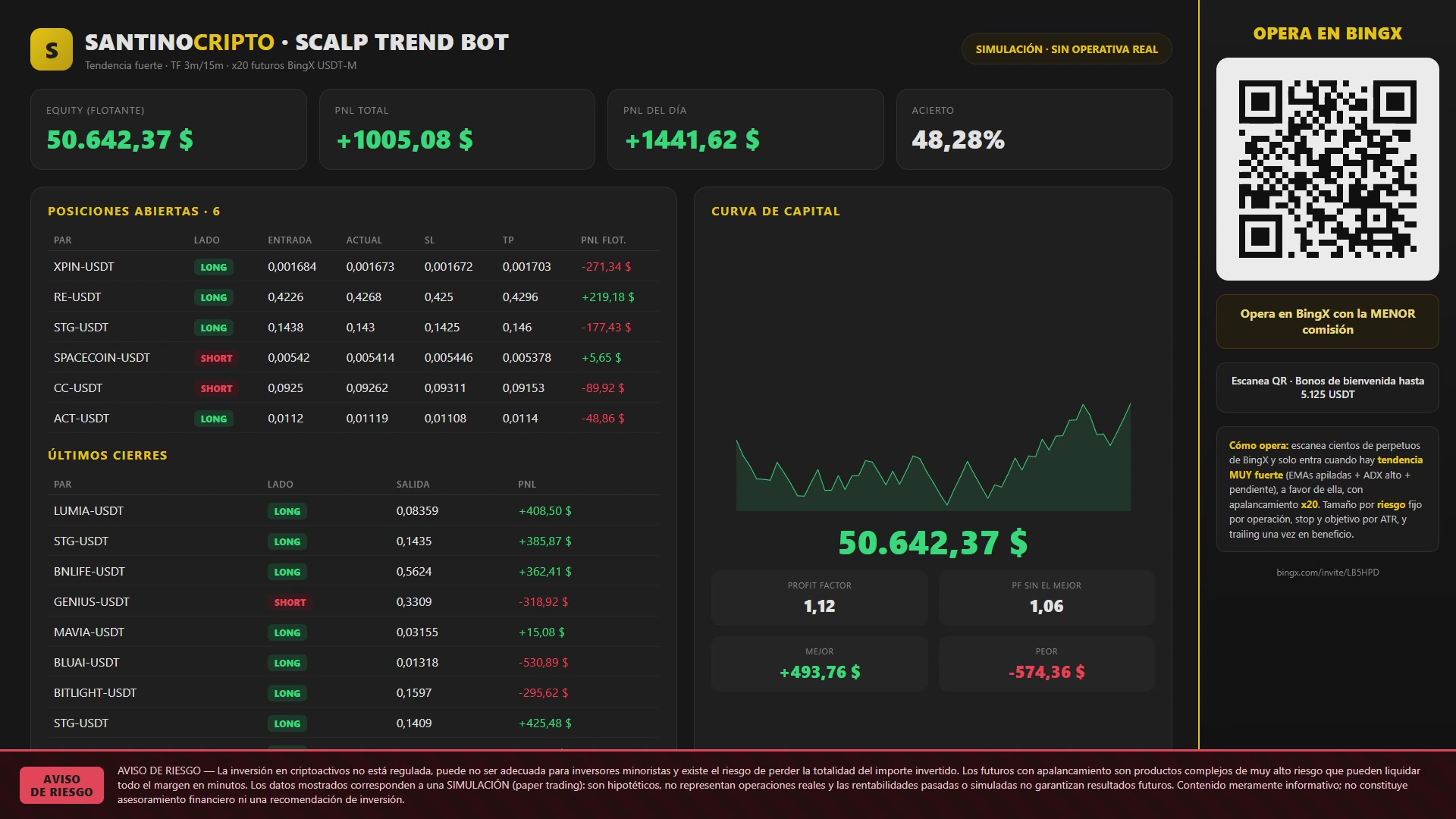The width and height of the screenshot is (1456, 819).
Task: Click the ÚLTIMOS CIERRES heading
Action: [x=107, y=456]
